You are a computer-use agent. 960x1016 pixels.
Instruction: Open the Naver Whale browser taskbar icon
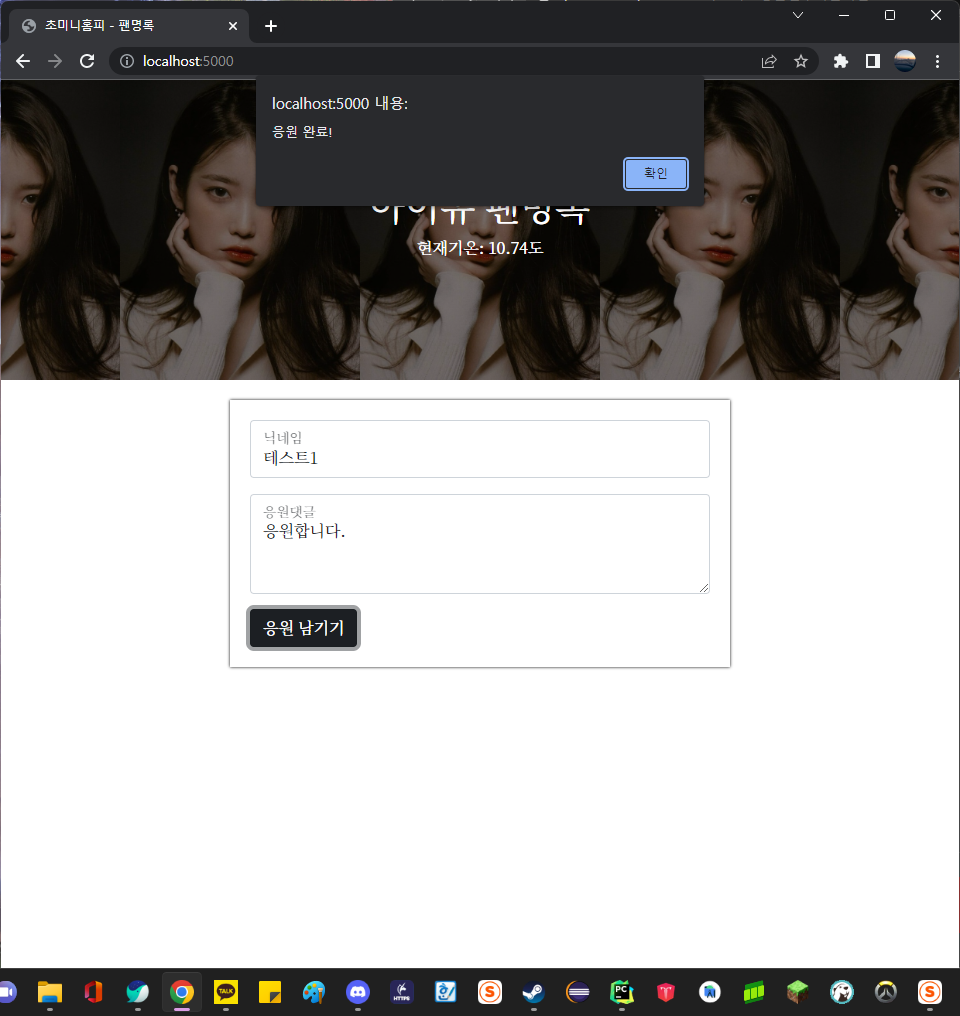click(x=137, y=991)
